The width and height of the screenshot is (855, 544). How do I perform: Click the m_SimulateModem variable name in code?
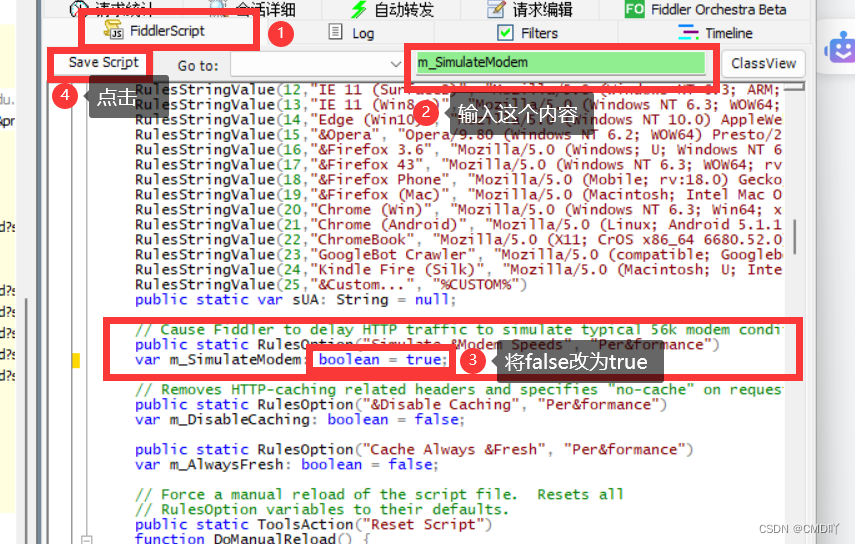[235, 360]
